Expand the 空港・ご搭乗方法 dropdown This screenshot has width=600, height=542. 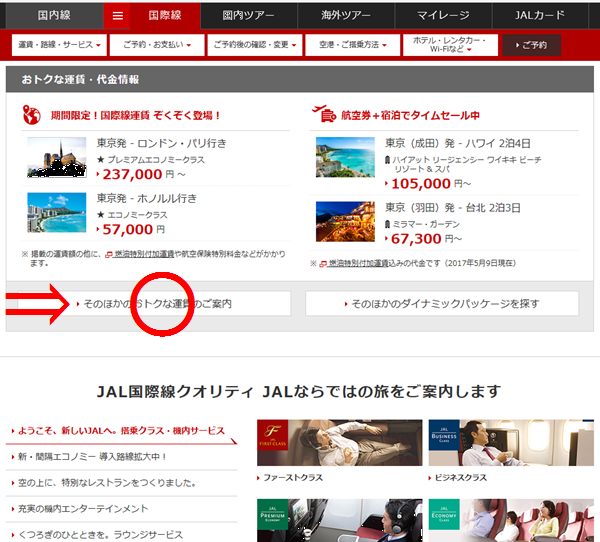(x=353, y=45)
